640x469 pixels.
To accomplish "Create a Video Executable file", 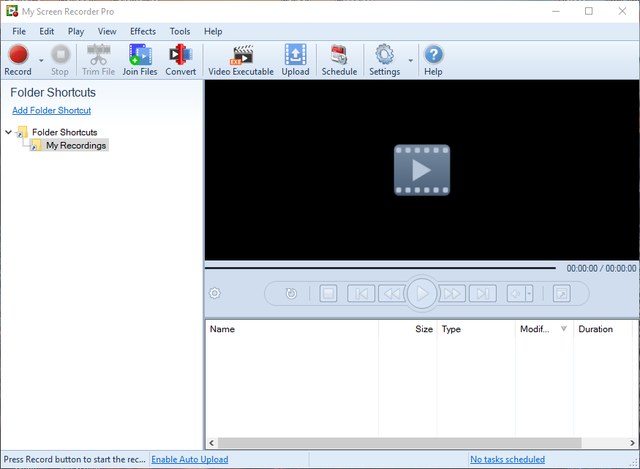I will click(241, 60).
